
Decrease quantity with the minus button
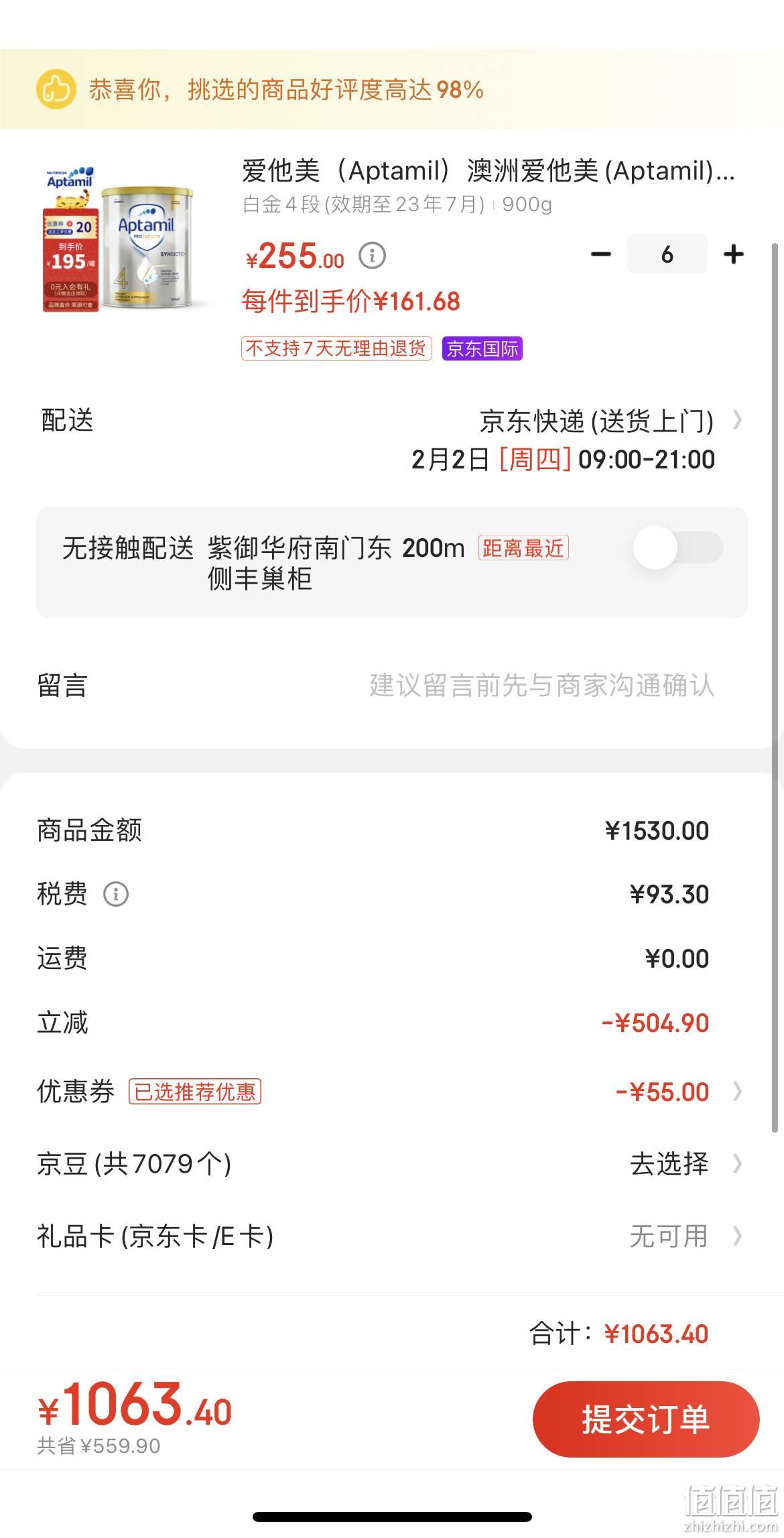(600, 254)
